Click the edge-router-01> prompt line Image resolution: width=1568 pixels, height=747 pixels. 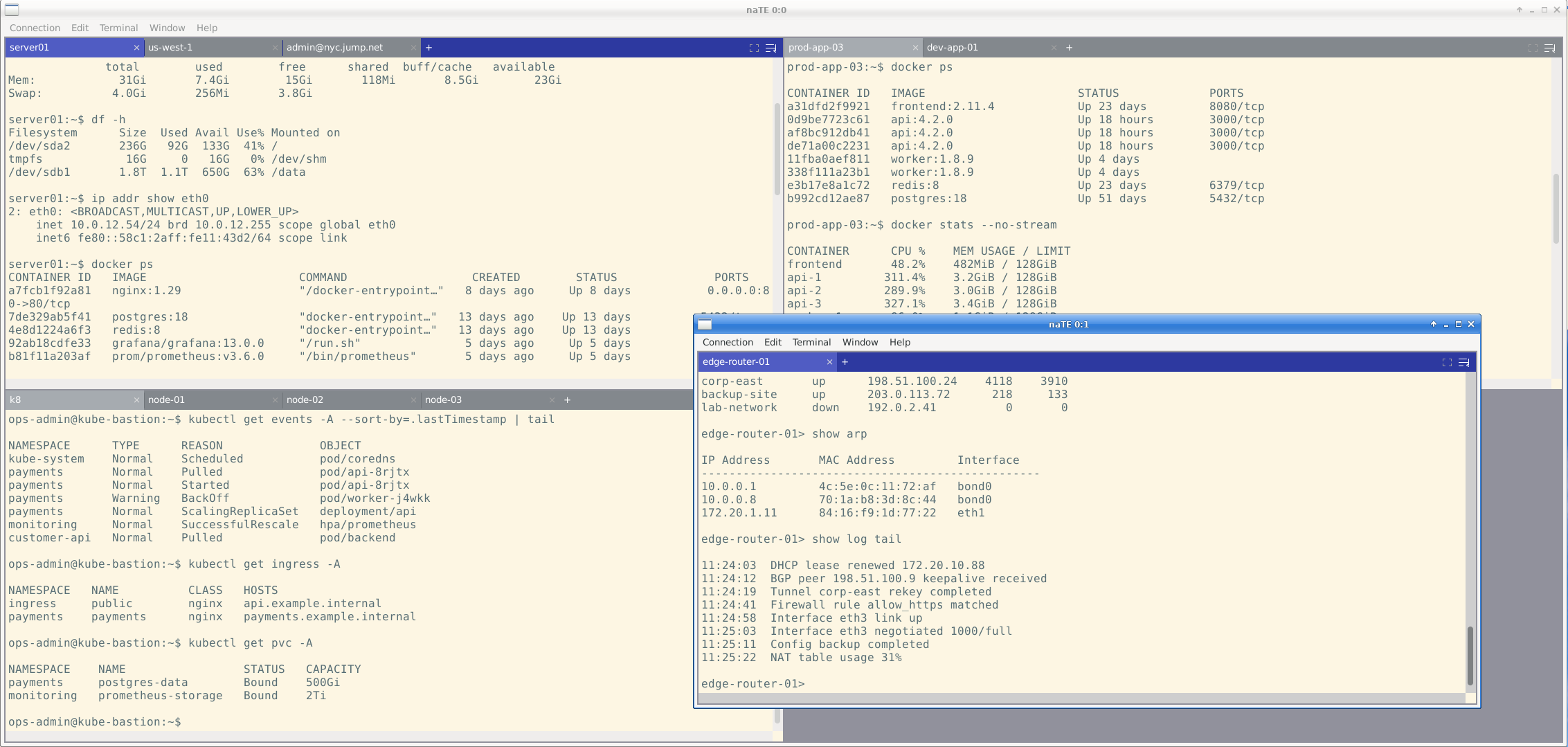pos(753,684)
